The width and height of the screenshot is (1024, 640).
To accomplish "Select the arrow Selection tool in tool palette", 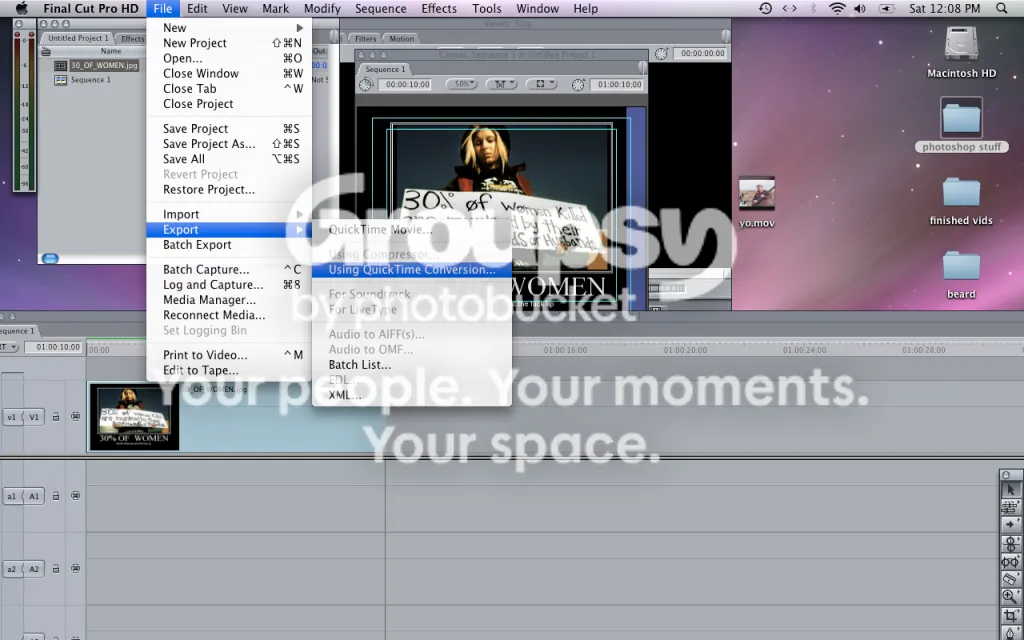I will coord(1010,489).
